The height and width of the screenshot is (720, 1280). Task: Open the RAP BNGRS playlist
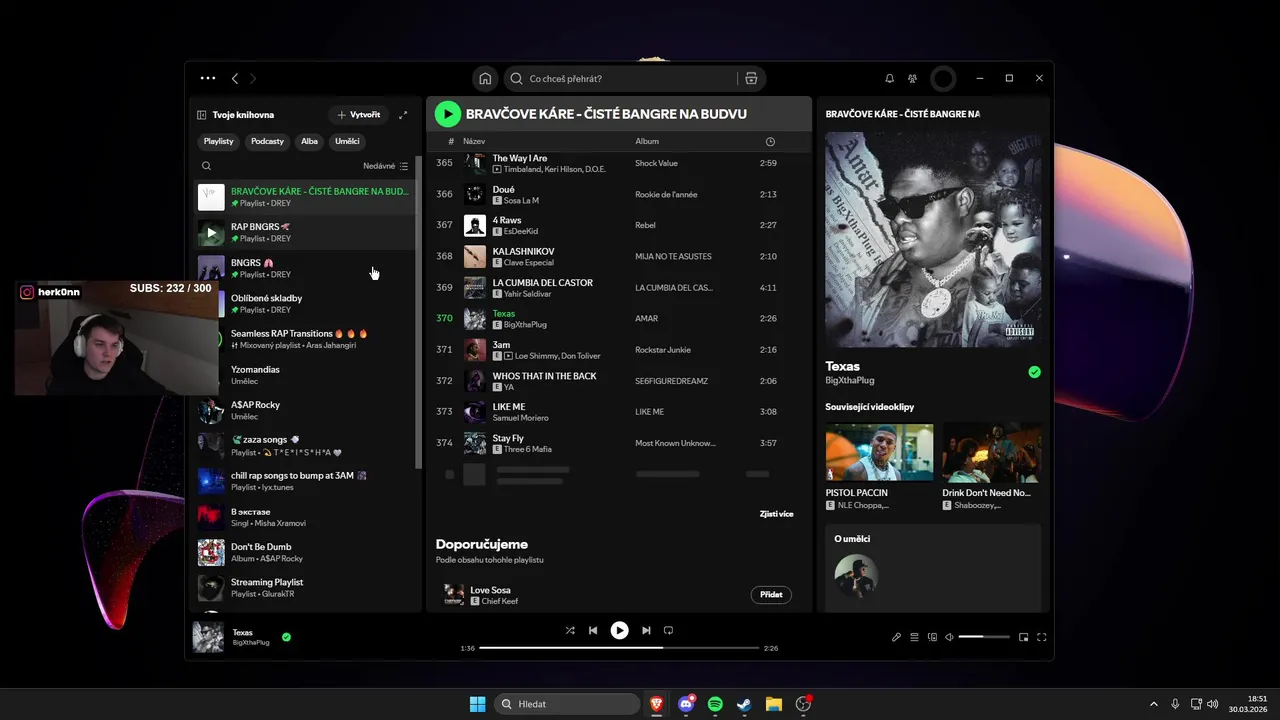pyautogui.click(x=304, y=233)
